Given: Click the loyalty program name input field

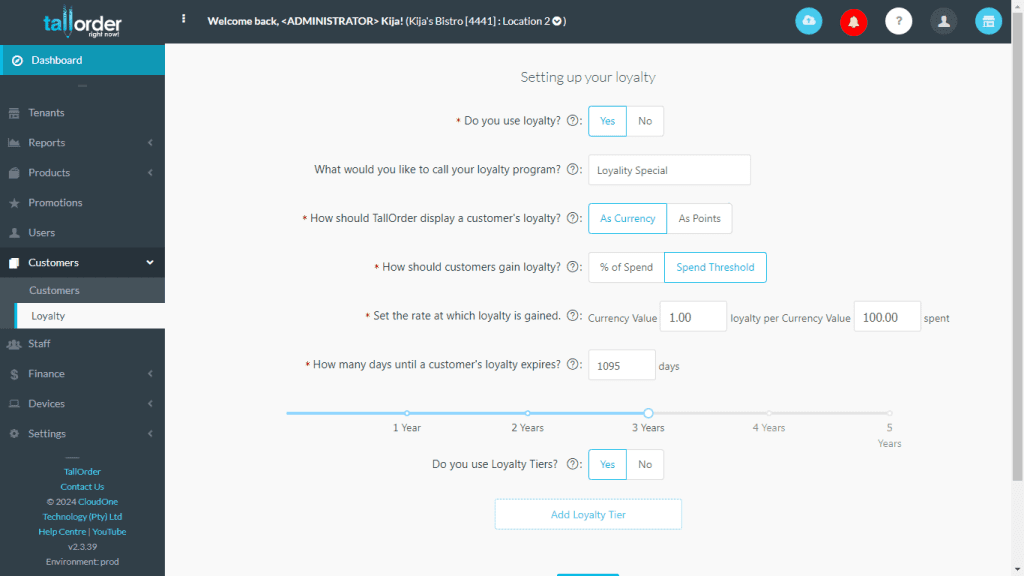Looking at the screenshot, I should 668,169.
